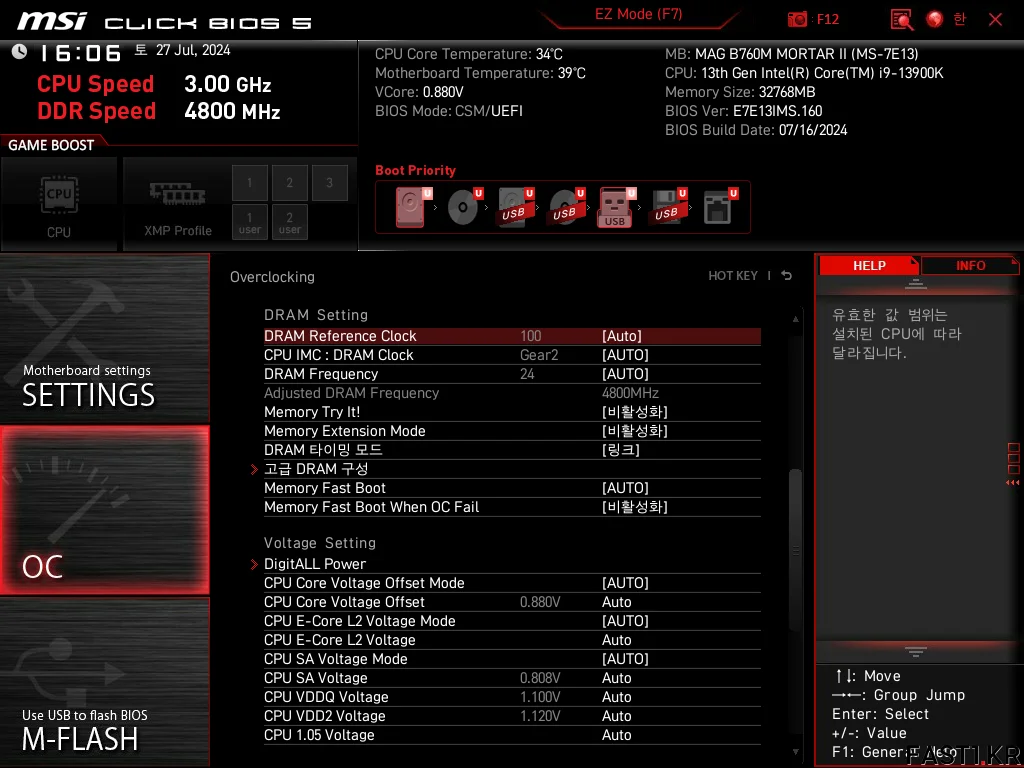Open the BIOS search magnifier icon

point(902,20)
